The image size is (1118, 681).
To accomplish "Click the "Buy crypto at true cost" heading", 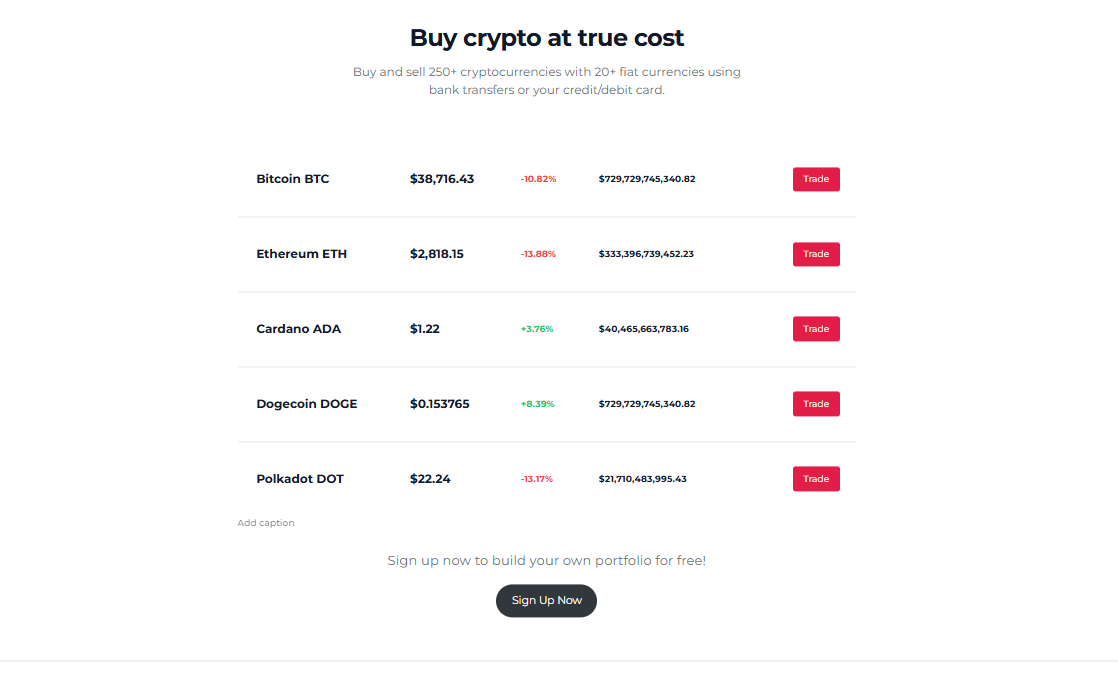I will (547, 38).
